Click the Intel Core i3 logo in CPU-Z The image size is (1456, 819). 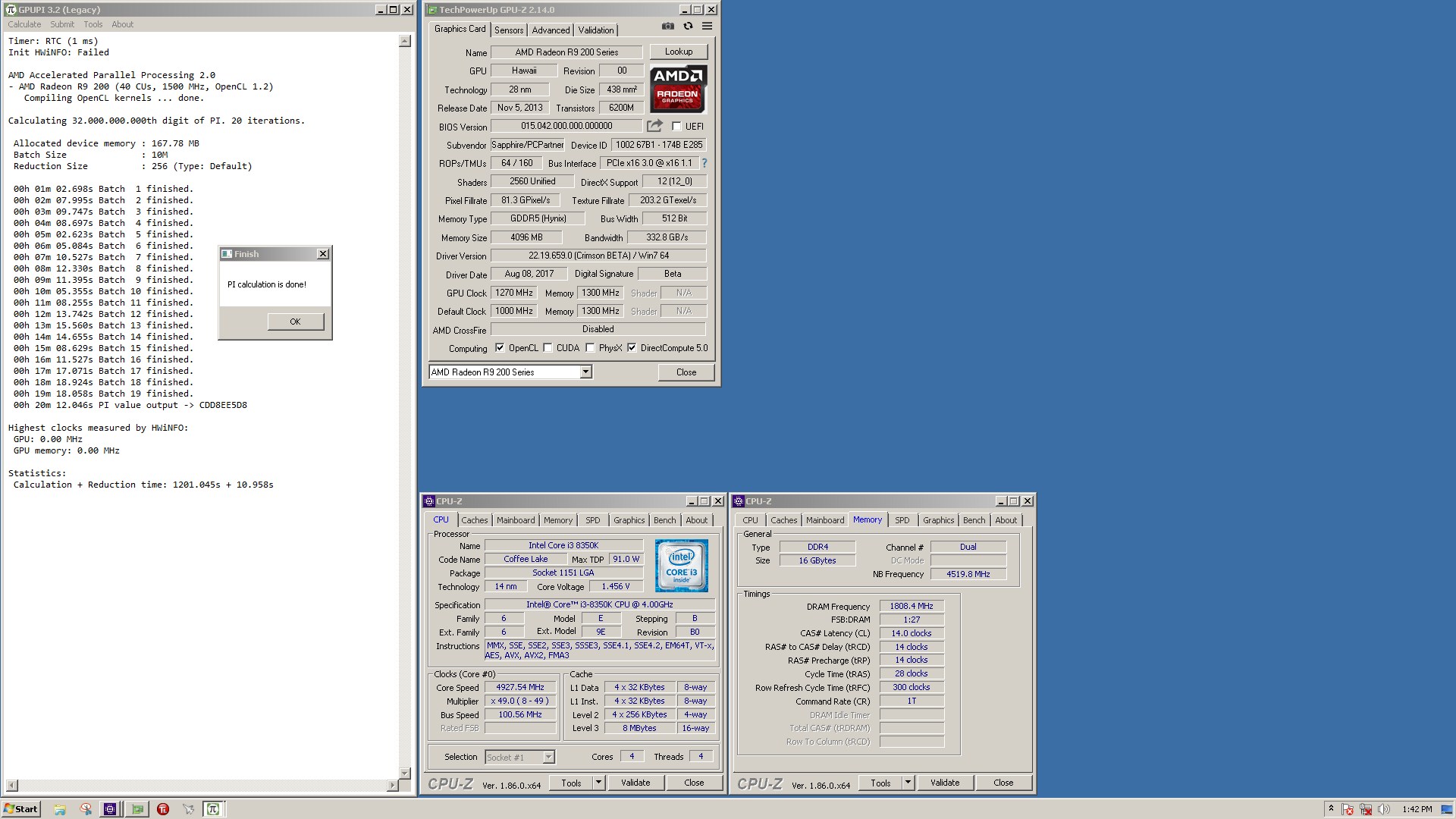click(681, 566)
